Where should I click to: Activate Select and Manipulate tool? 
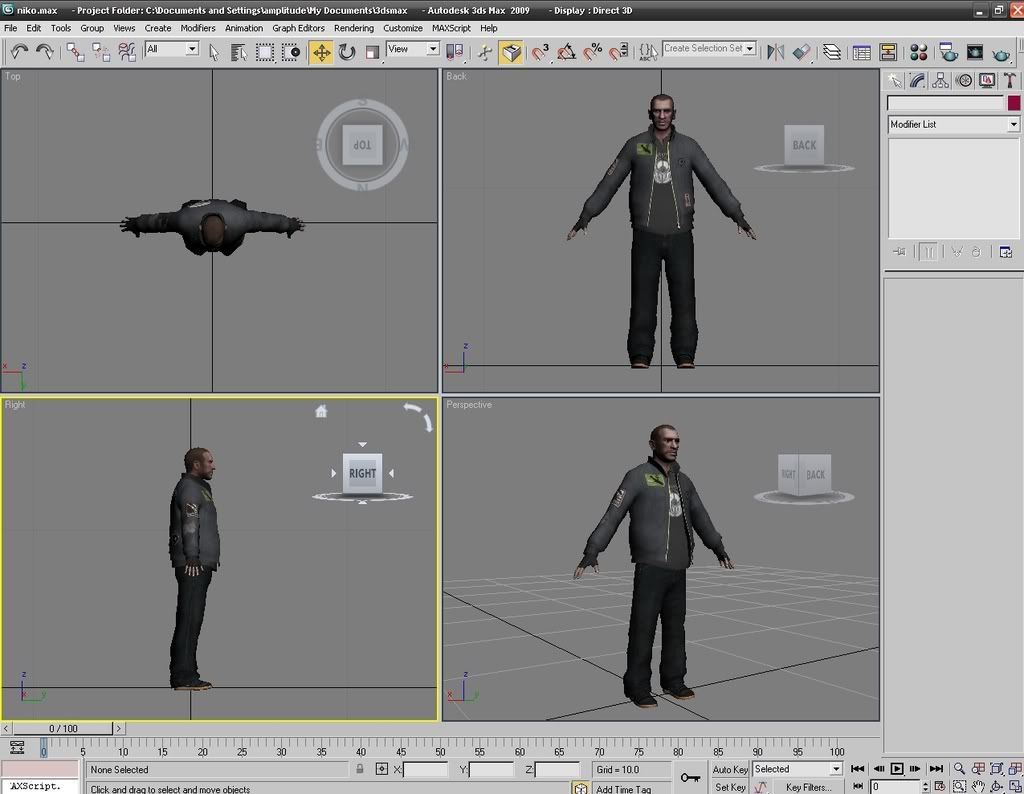click(x=485, y=52)
